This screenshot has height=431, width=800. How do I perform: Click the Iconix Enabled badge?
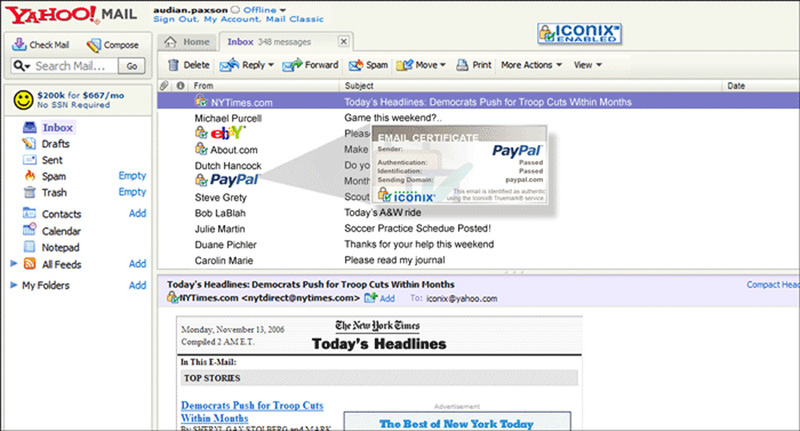pyautogui.click(x=580, y=34)
